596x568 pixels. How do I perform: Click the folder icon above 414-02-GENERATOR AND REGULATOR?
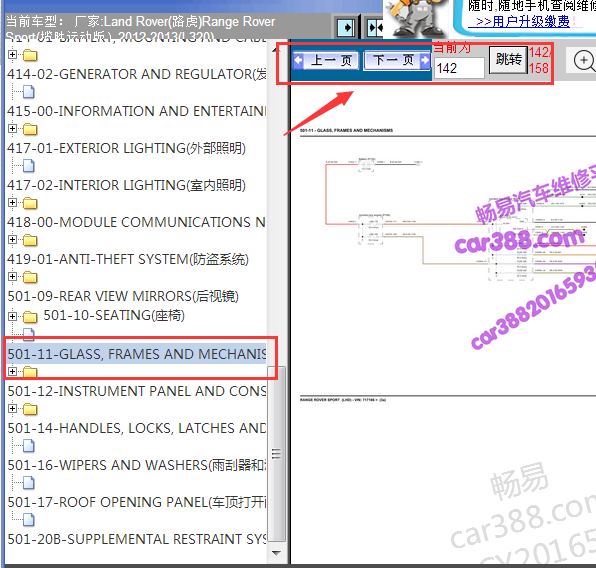(x=30, y=56)
